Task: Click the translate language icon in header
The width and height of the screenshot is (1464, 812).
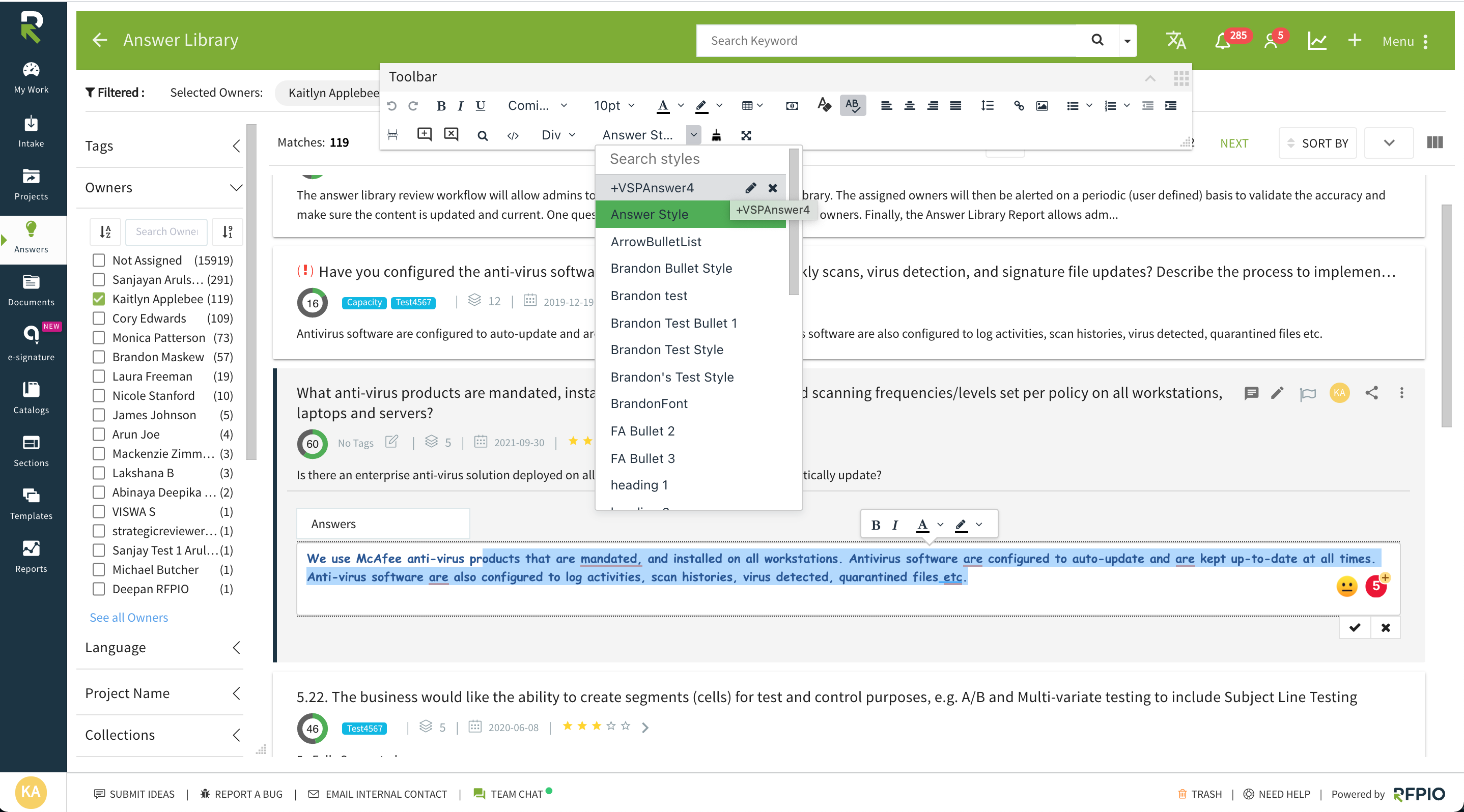Action: (1175, 40)
